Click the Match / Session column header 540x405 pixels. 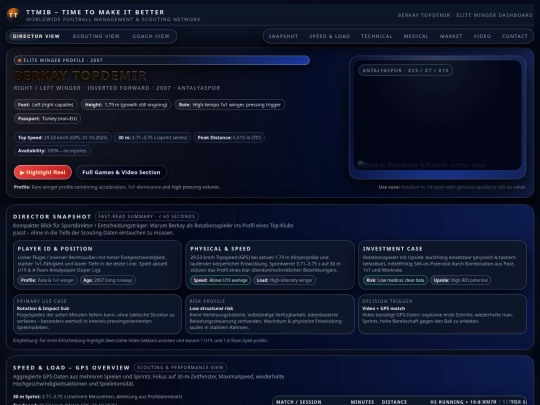(299, 402)
